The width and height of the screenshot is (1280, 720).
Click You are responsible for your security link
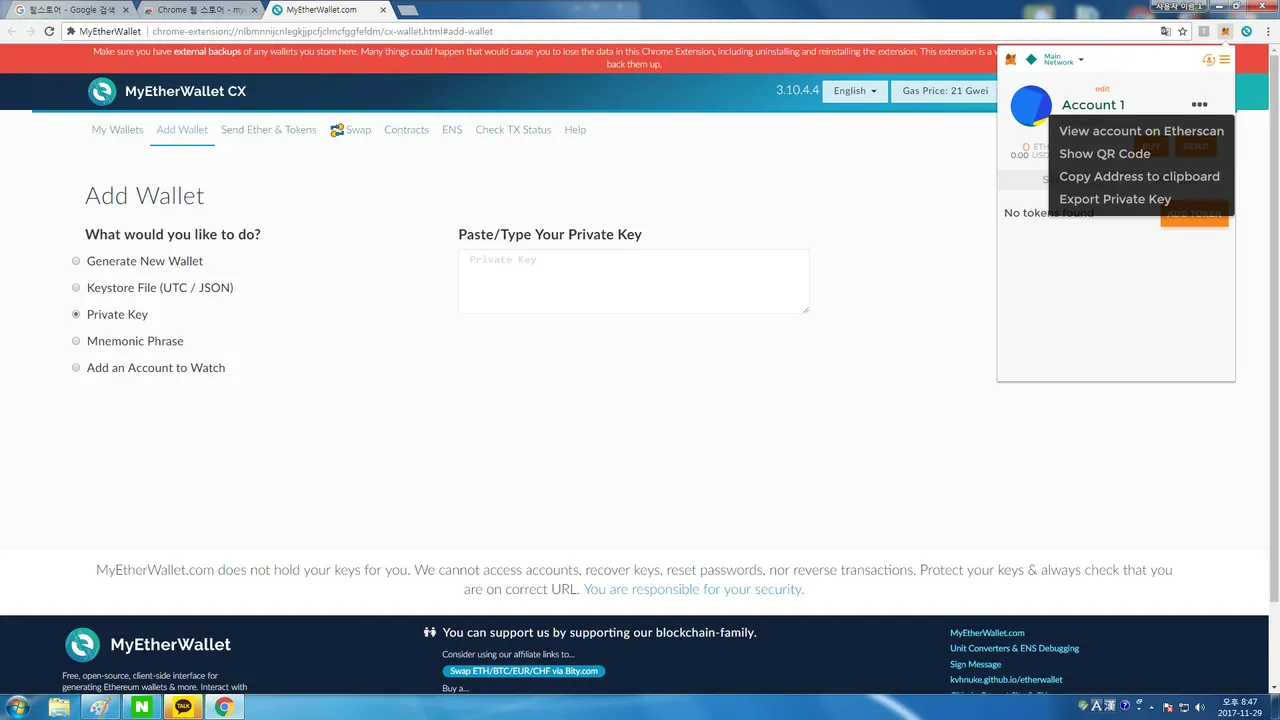694,590
